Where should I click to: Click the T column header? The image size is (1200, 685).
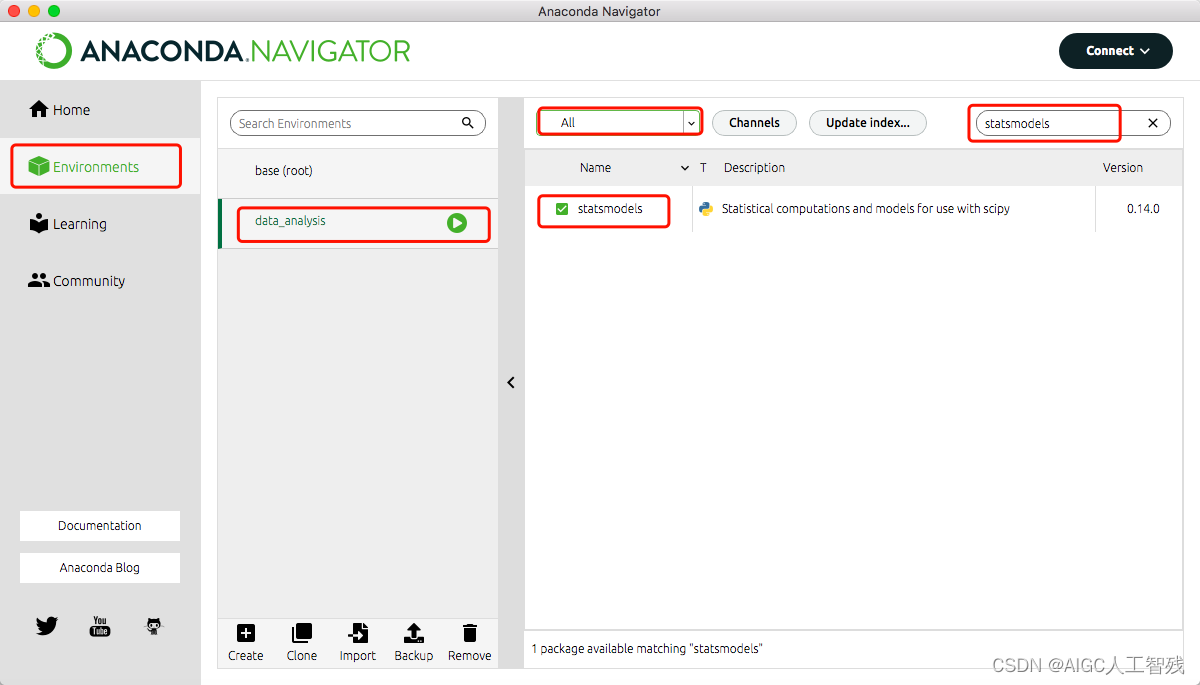(x=703, y=168)
